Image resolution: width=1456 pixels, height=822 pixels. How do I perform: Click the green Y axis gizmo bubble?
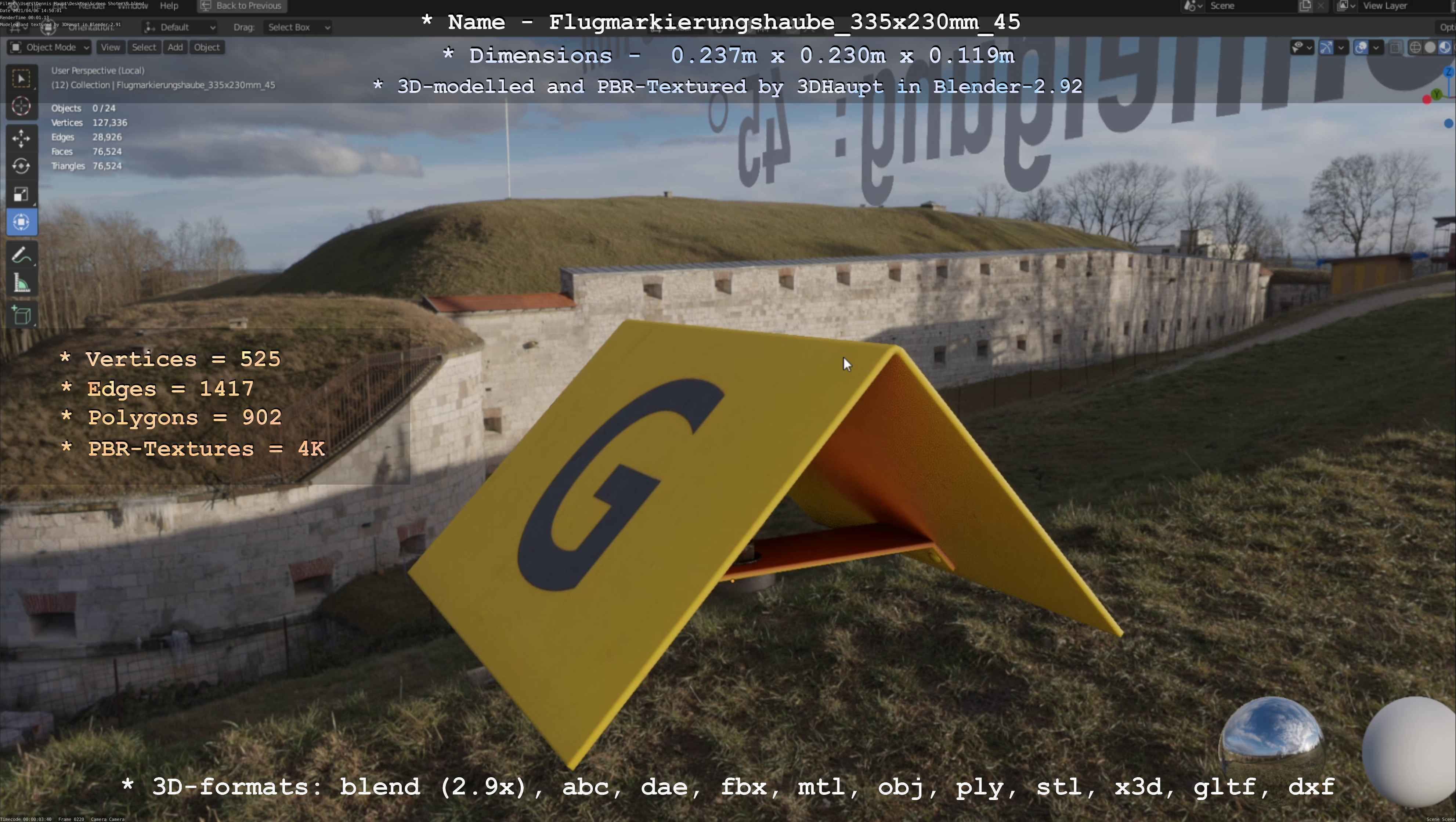pos(1436,94)
